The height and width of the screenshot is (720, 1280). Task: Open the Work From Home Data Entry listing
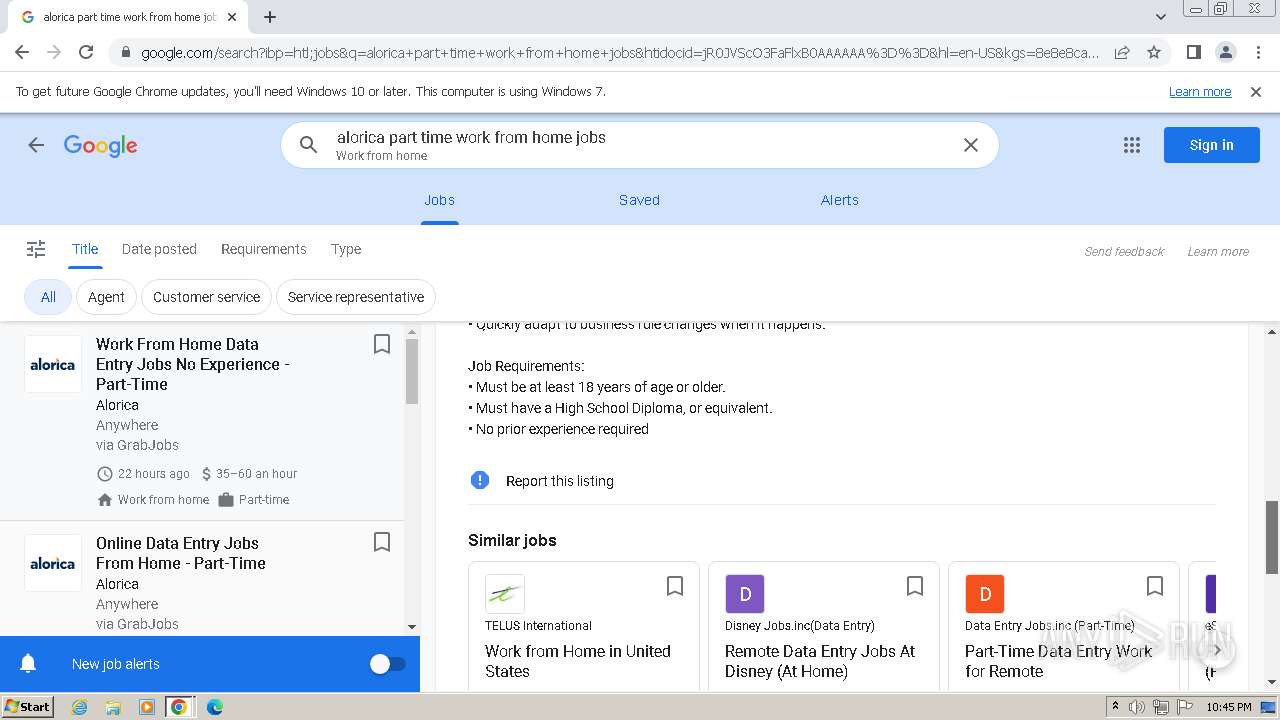pyautogui.click(x=193, y=364)
